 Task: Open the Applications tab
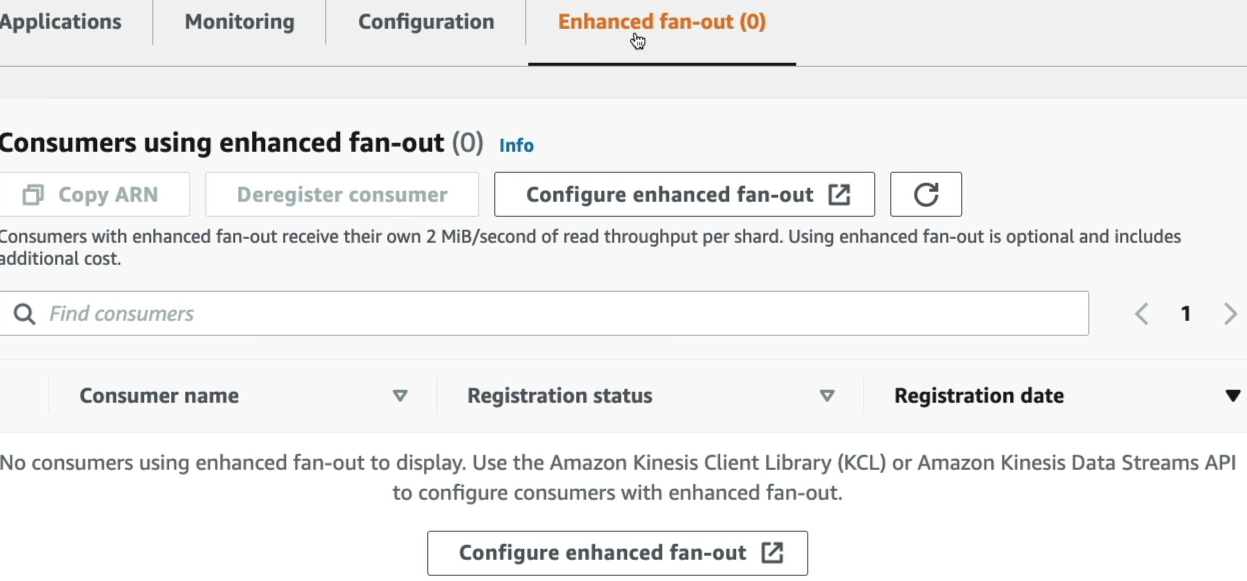[60, 22]
